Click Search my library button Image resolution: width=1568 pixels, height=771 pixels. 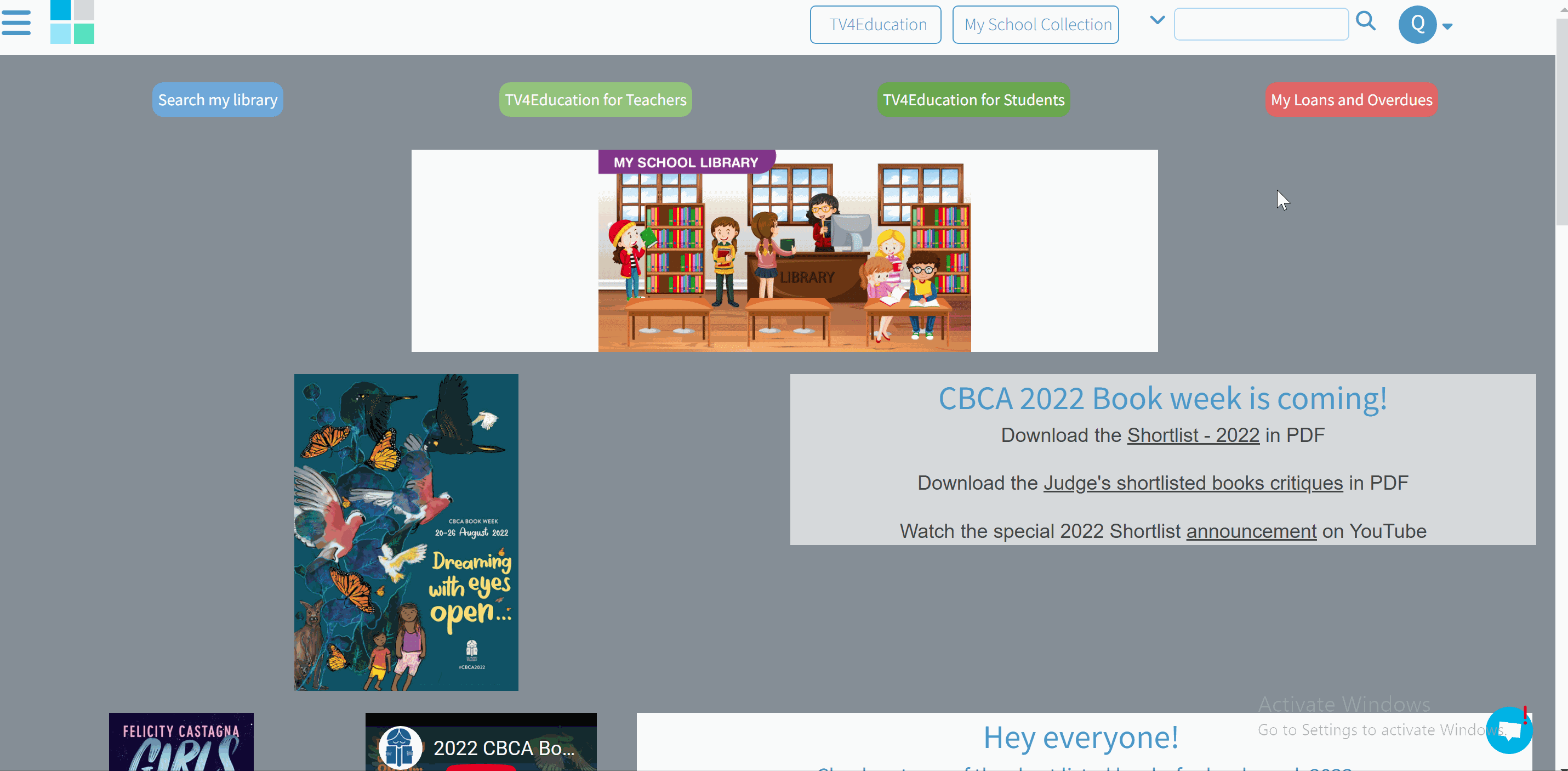(217, 100)
